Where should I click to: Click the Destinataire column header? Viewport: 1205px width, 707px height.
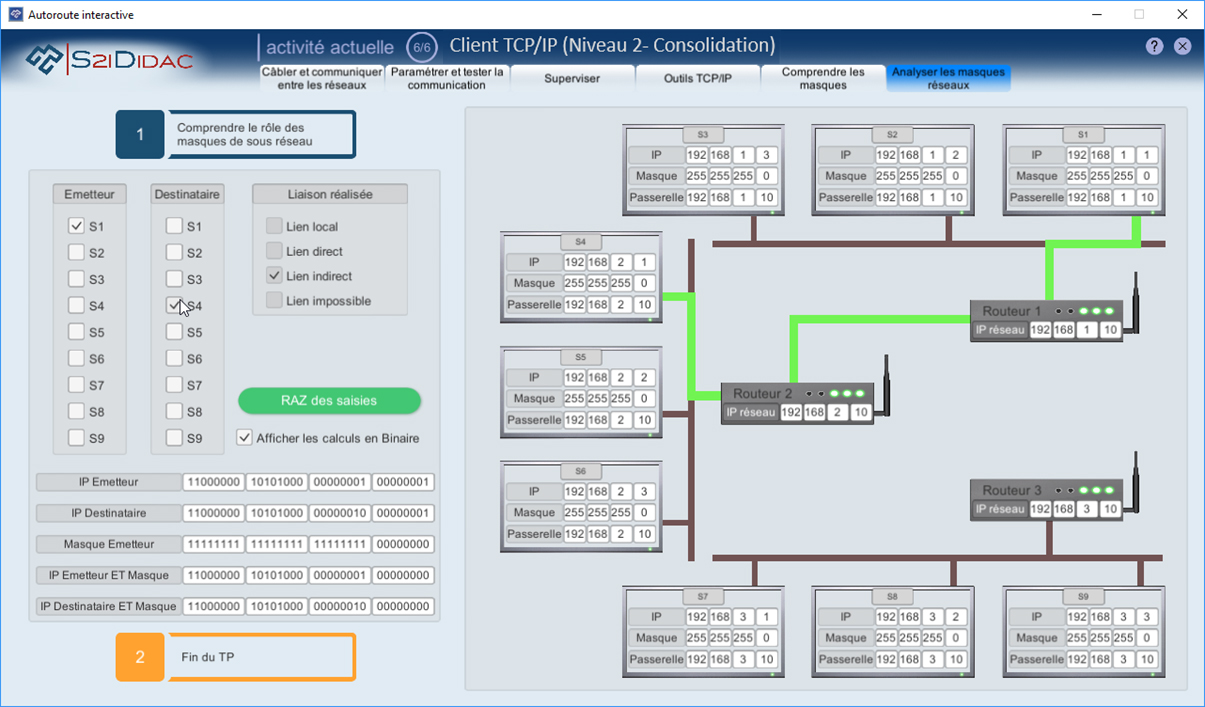(188, 194)
